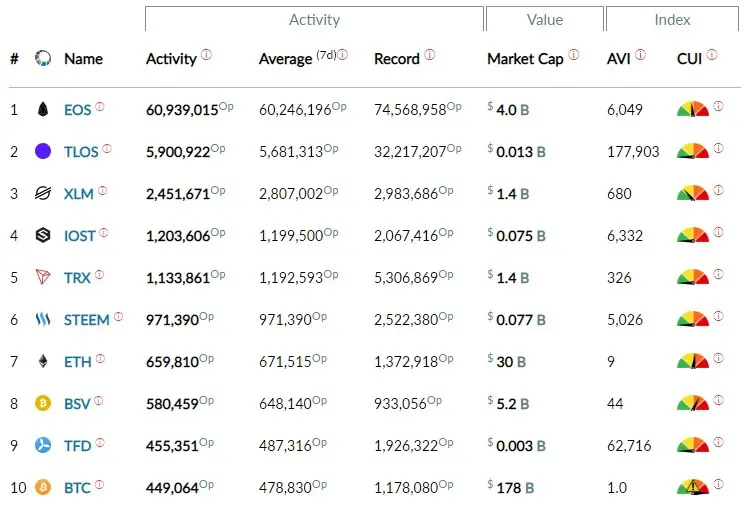The height and width of the screenshot is (505, 745).
Task: Click the average value 2,807,002
Action: click(291, 194)
